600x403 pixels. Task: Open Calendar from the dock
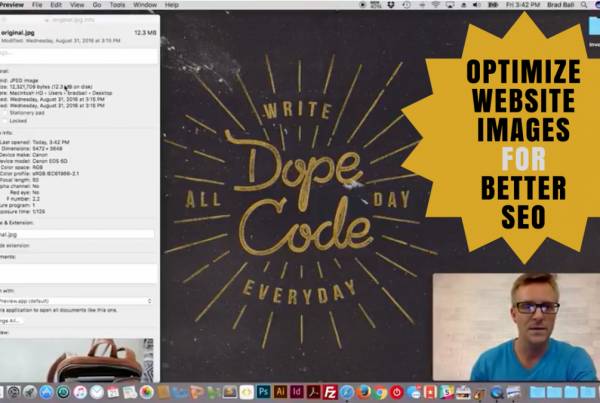pyautogui.click(x=113, y=392)
